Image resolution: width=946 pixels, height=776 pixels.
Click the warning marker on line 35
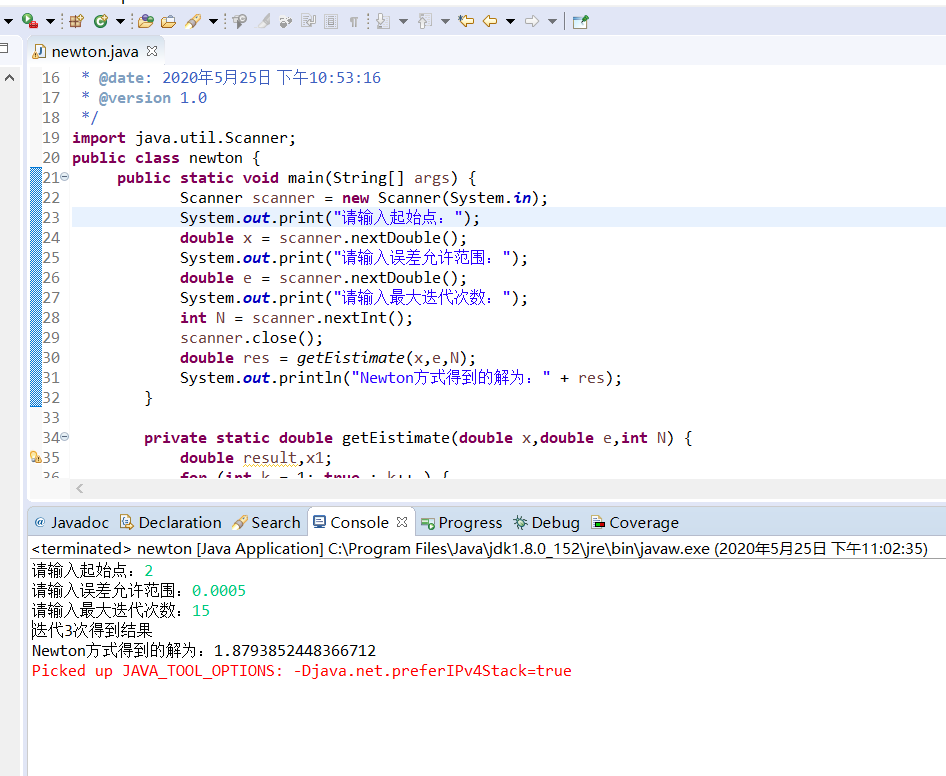[x=36, y=457]
